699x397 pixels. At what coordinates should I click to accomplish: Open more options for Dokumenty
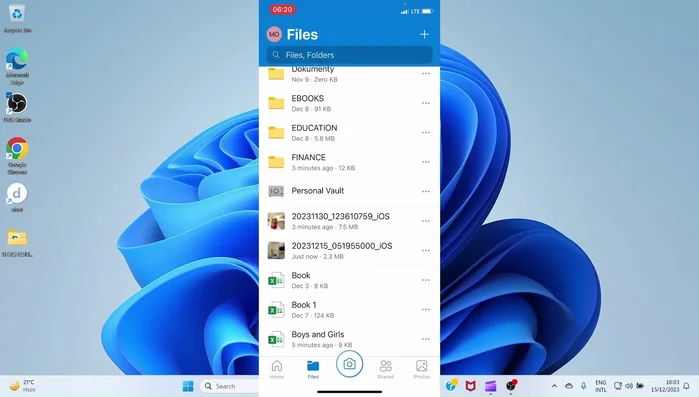point(426,74)
